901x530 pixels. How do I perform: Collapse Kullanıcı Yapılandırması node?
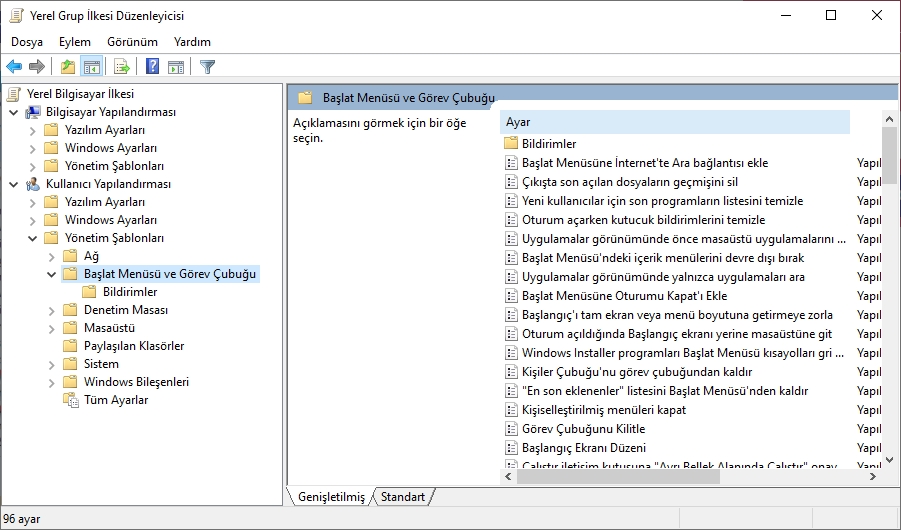point(14,184)
